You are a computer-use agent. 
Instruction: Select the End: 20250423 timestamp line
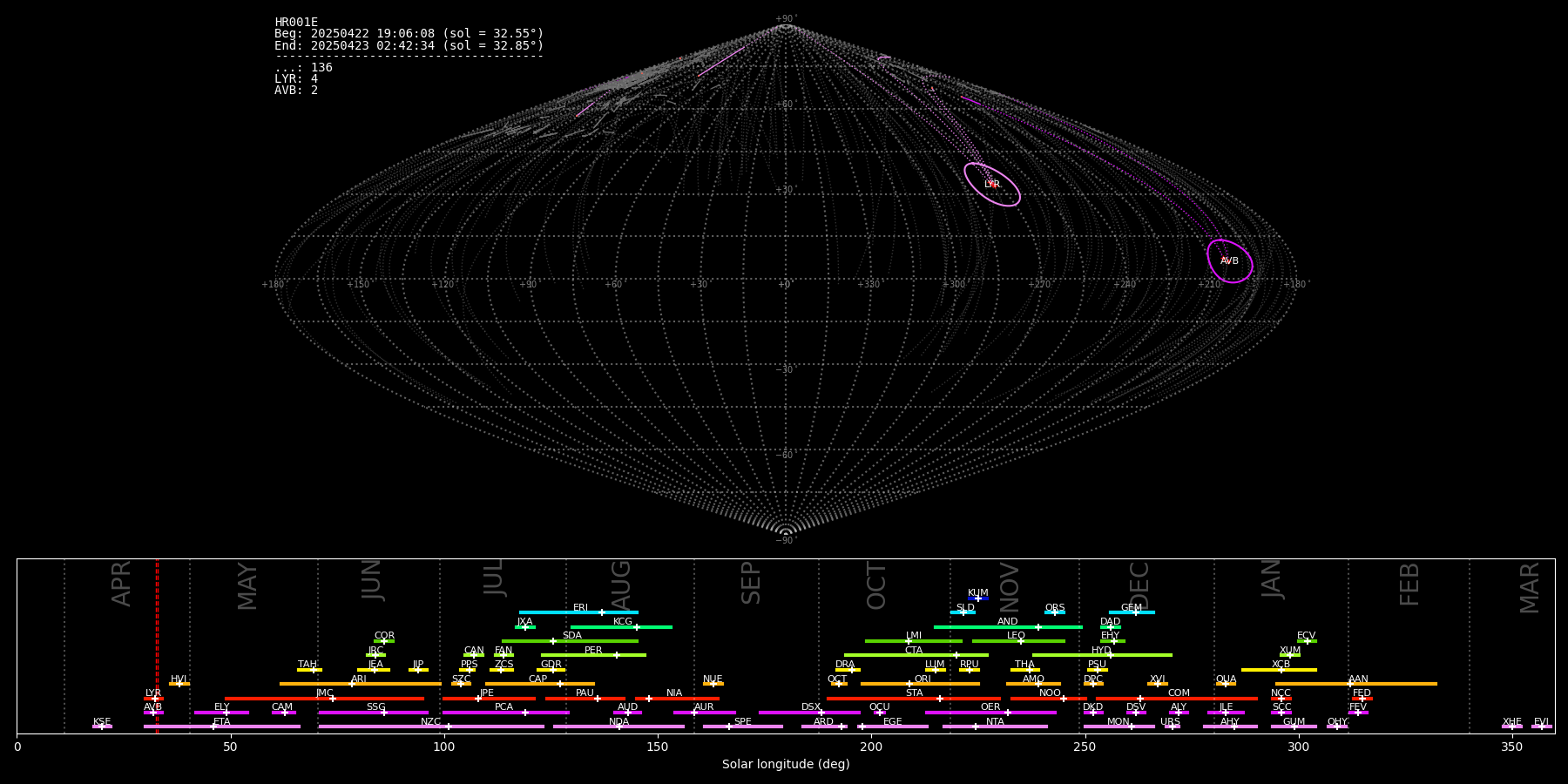click(409, 45)
